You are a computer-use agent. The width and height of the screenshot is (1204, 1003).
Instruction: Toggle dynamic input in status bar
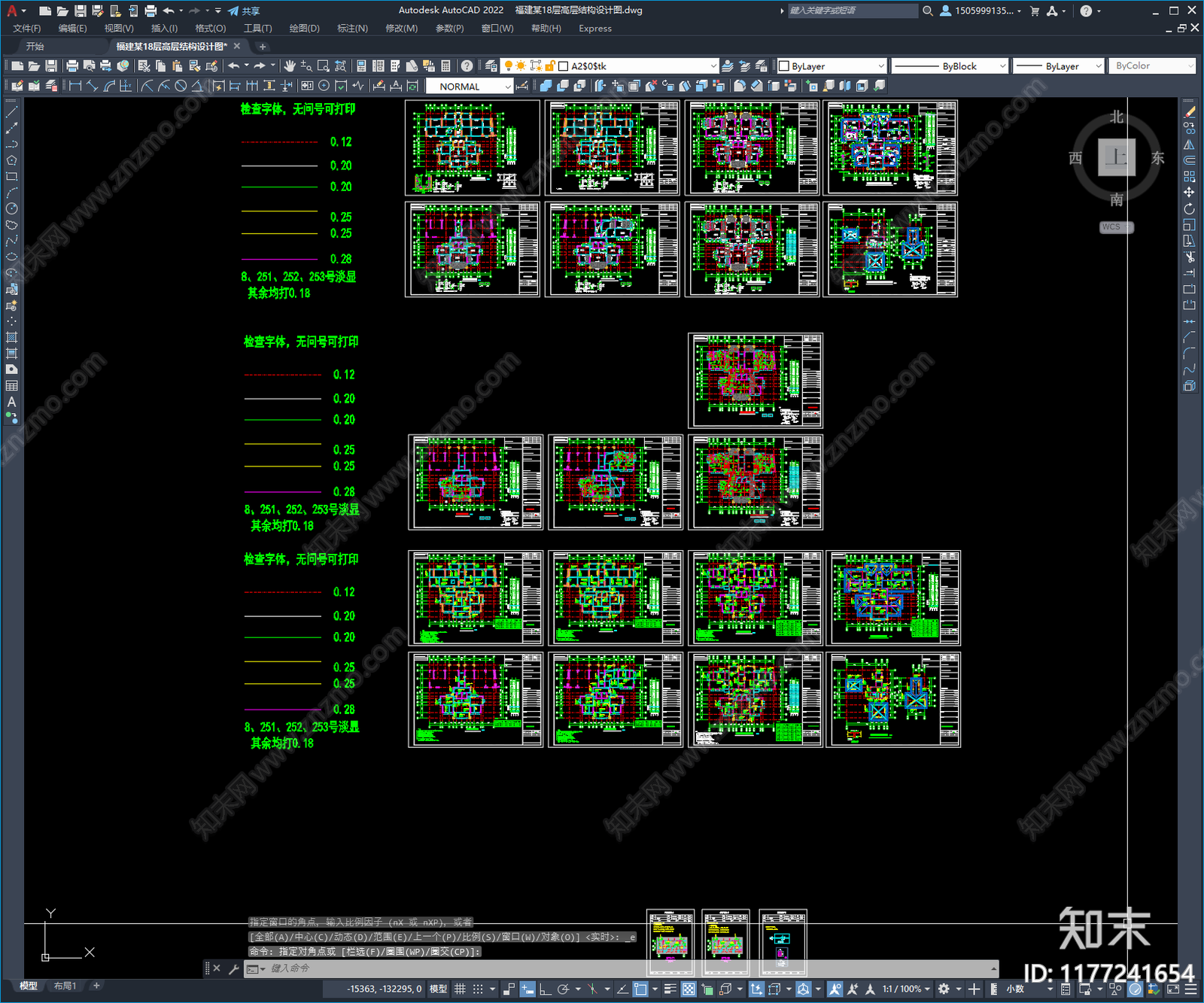tap(528, 989)
